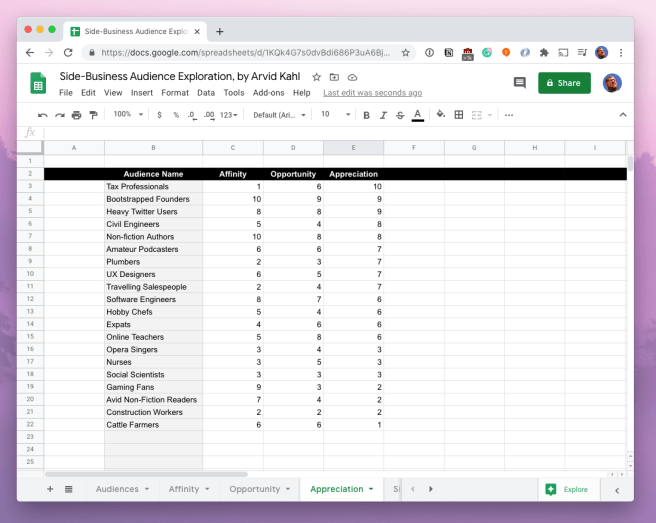656x523 pixels.
Task: Reload the page in Chrome
Action: tap(68, 53)
